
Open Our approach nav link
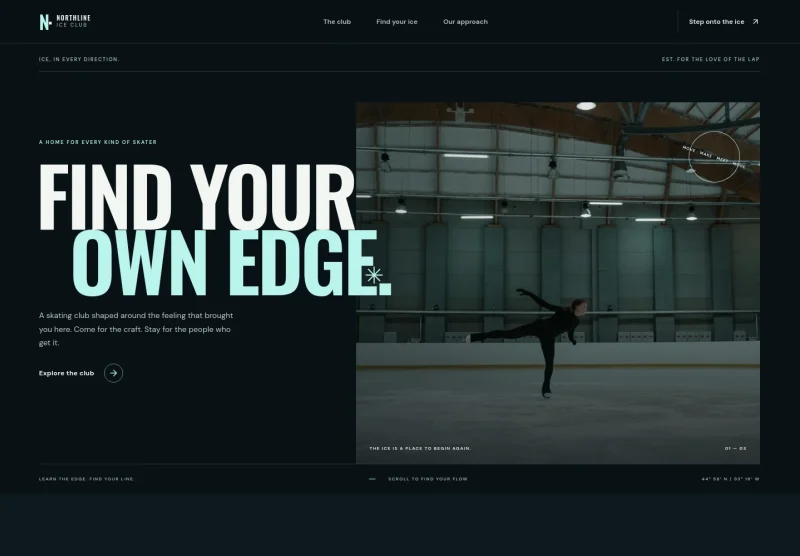(465, 22)
